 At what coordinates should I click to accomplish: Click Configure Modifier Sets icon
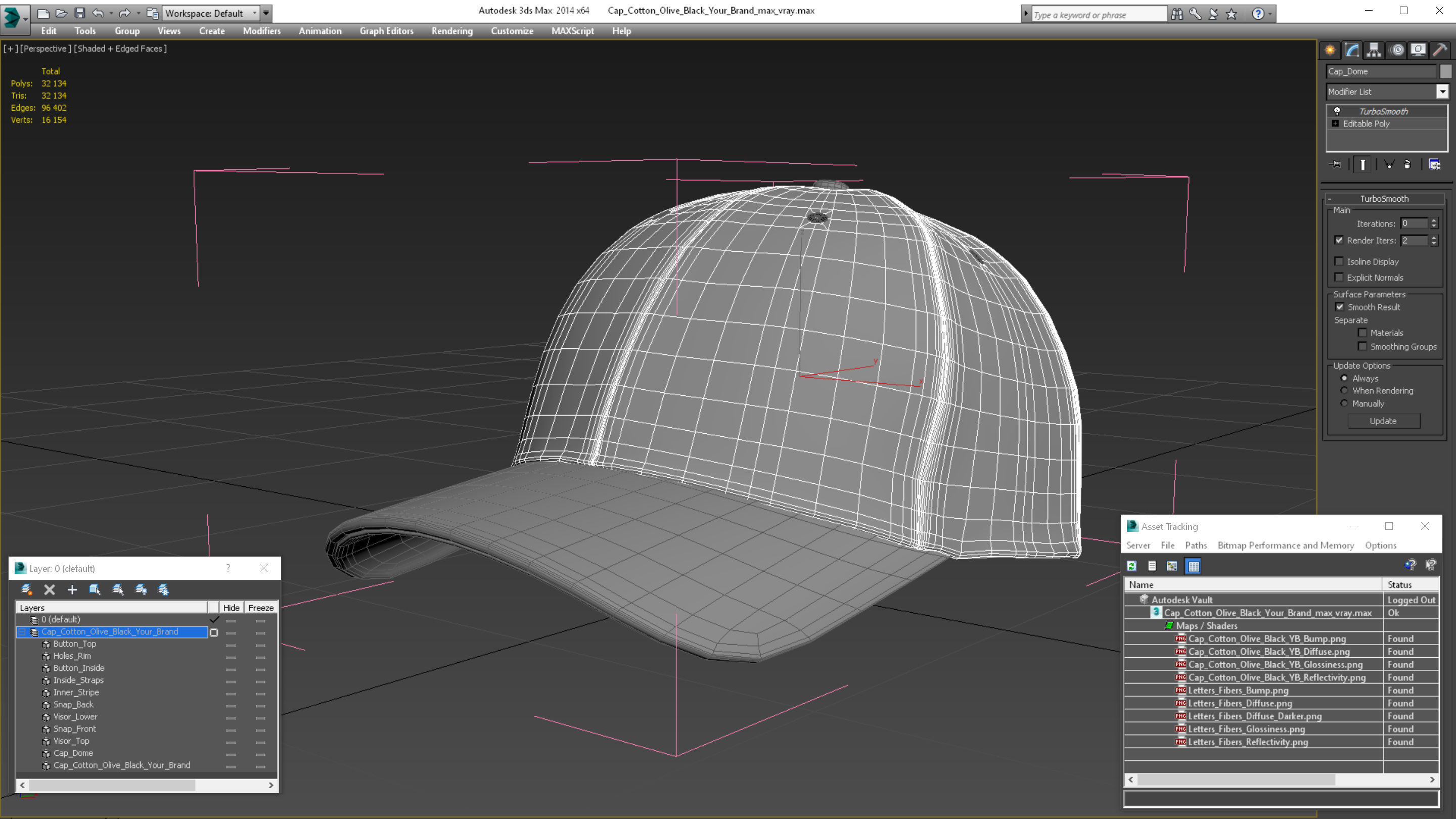pyautogui.click(x=1435, y=164)
